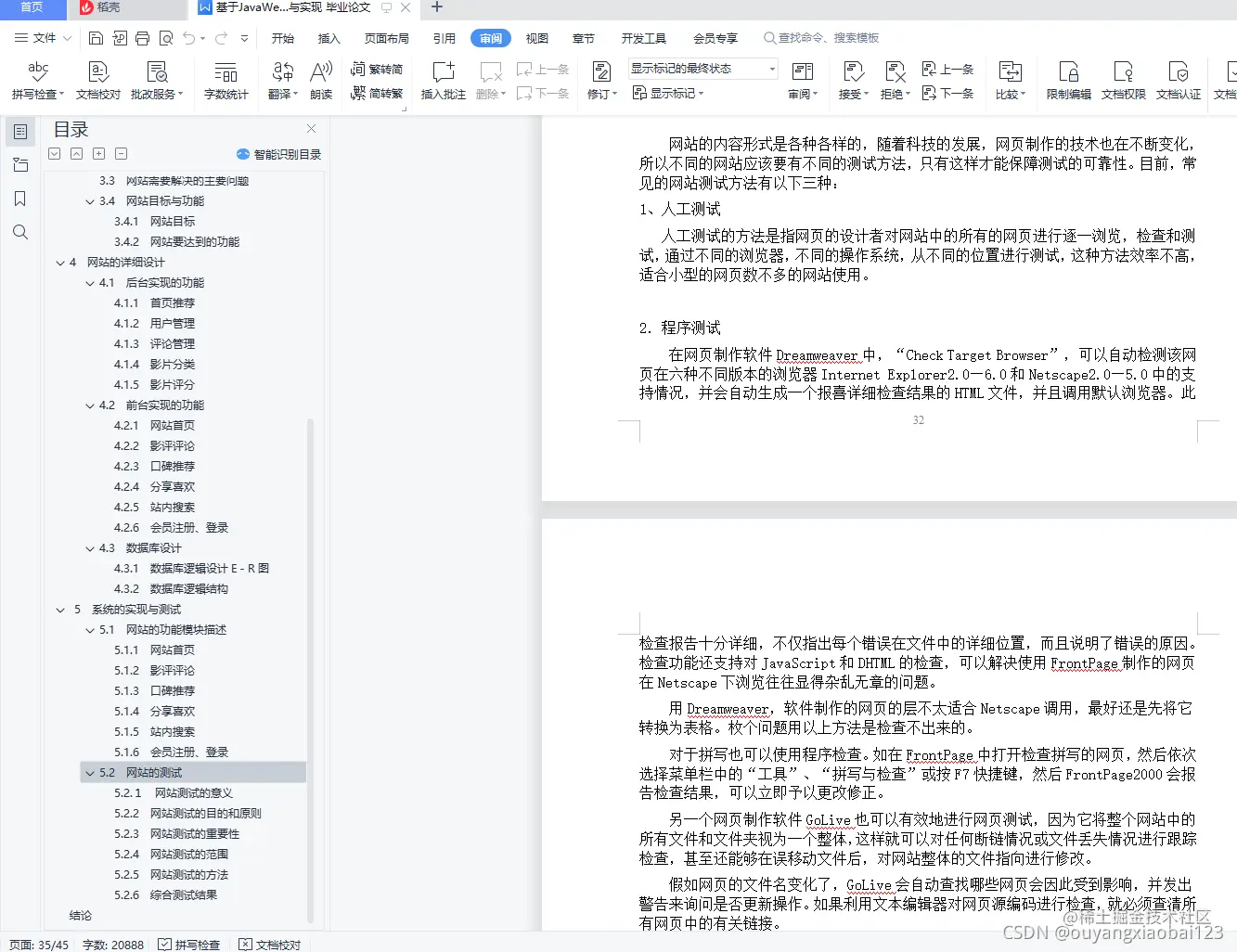Run the 文档校对 document proofreading tool

tap(98, 80)
